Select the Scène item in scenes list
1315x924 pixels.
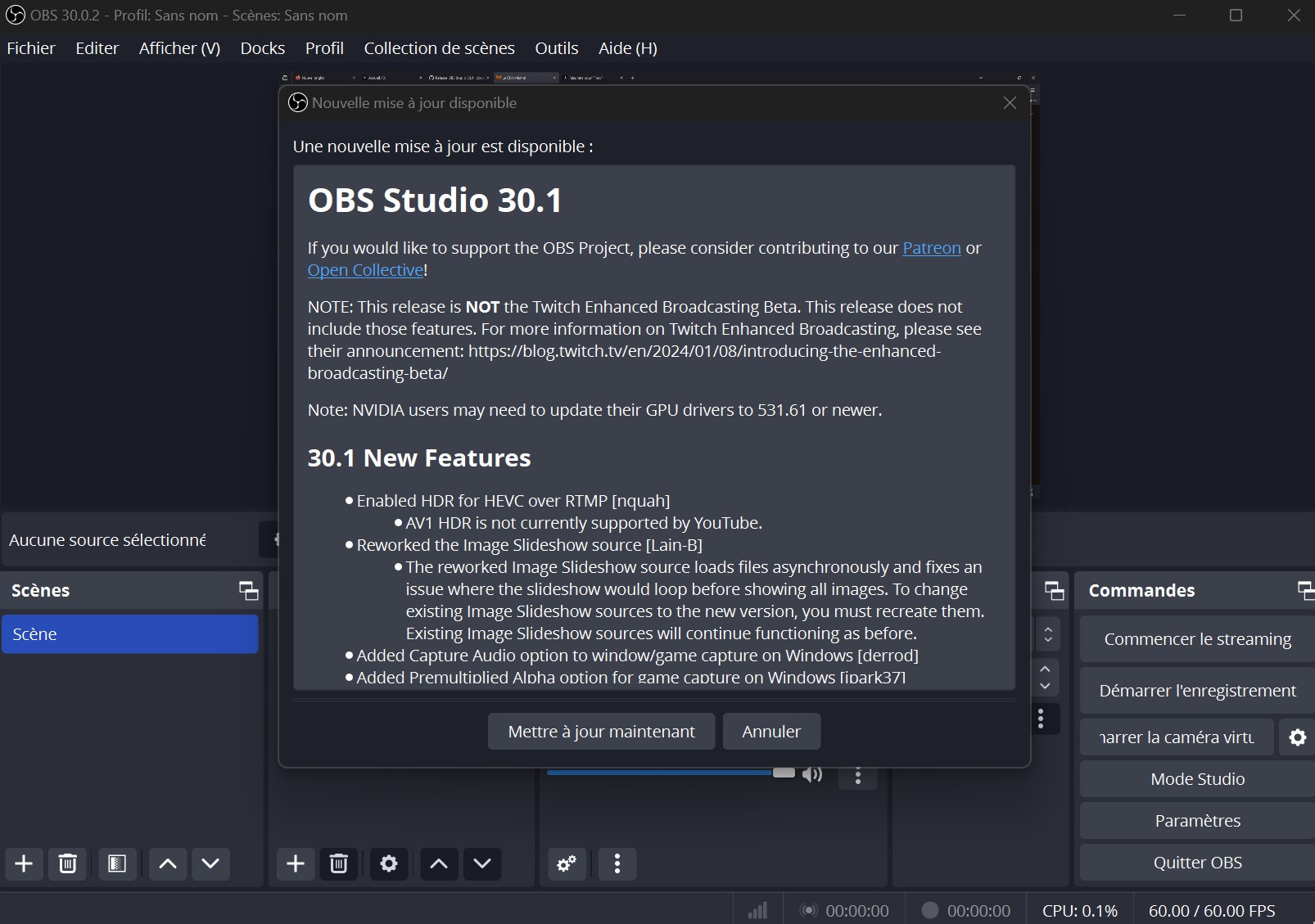(x=129, y=634)
